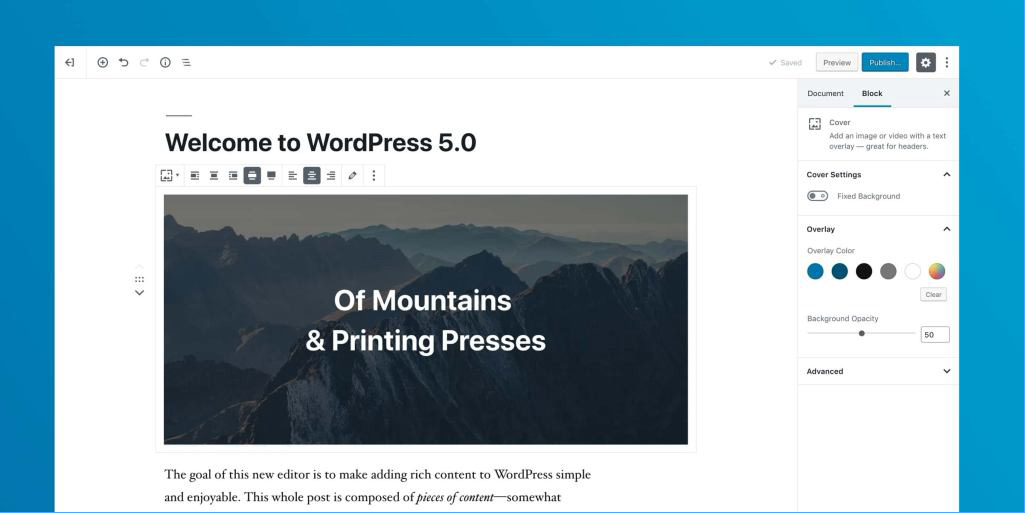Click the cover text Of Mountains
Image resolution: width=1025 pixels, height=513 pixels.
[x=422, y=301]
